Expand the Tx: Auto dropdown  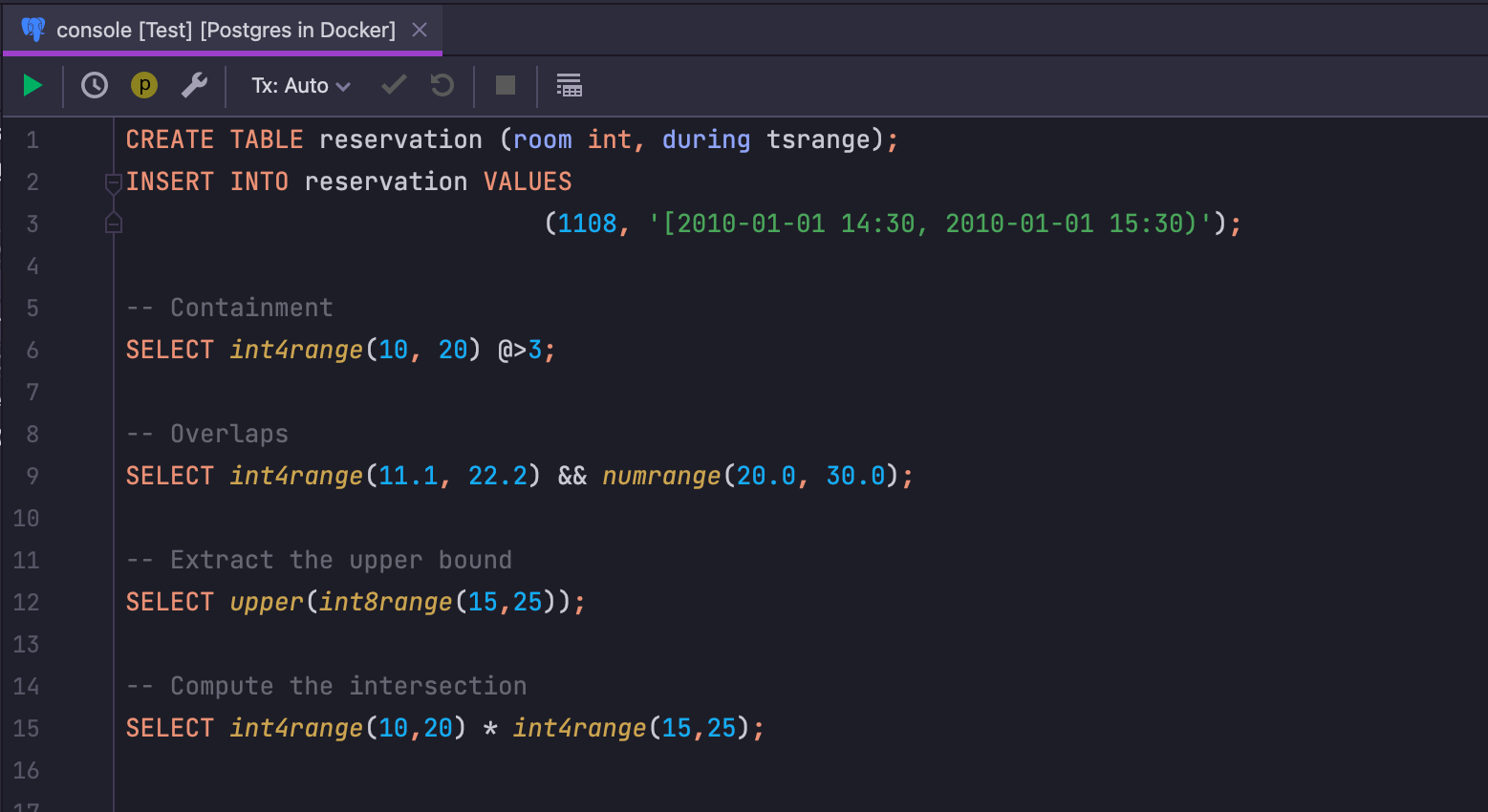tap(300, 86)
